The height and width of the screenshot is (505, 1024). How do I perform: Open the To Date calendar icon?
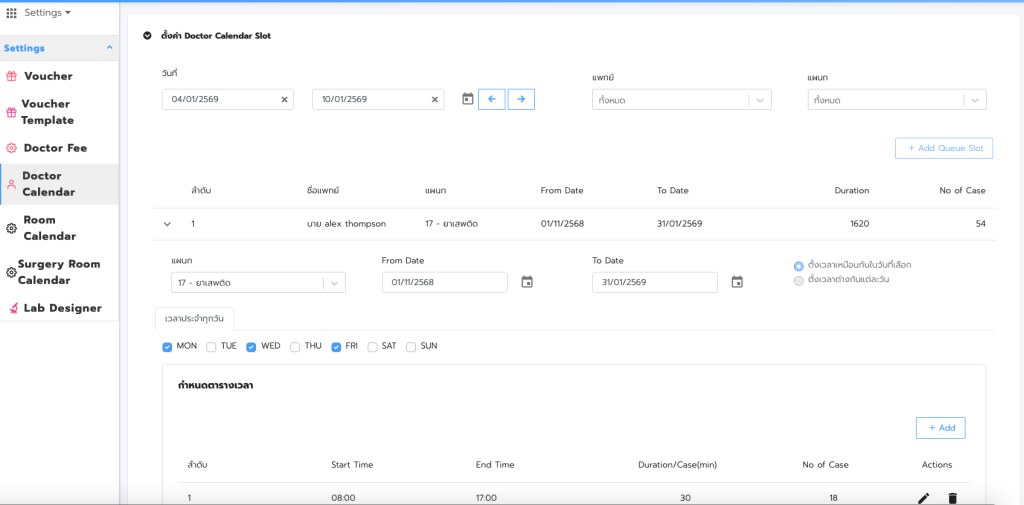[x=737, y=282]
